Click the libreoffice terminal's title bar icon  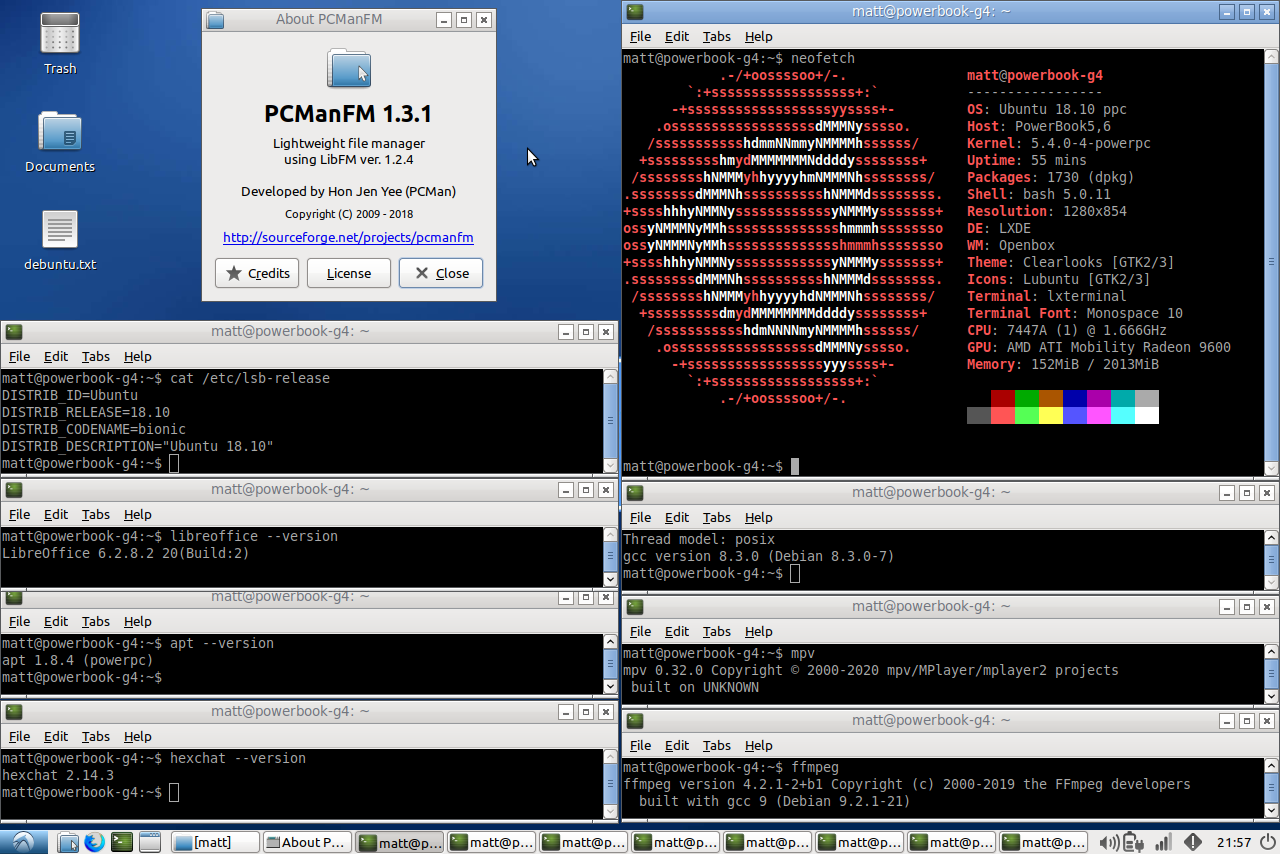[x=13, y=489]
